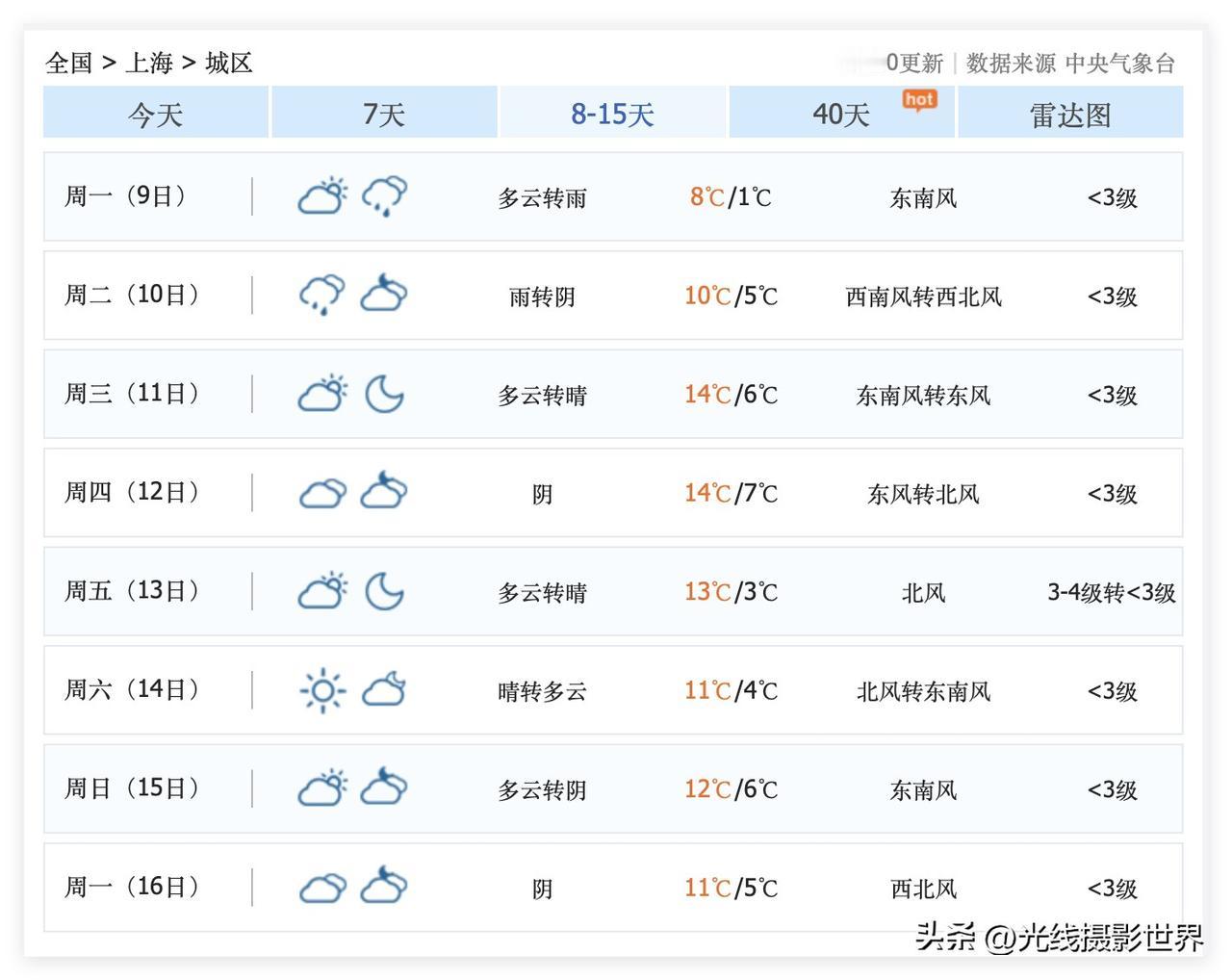1232x980 pixels.
Task: Open the 今天 tab
Action: pos(154,114)
